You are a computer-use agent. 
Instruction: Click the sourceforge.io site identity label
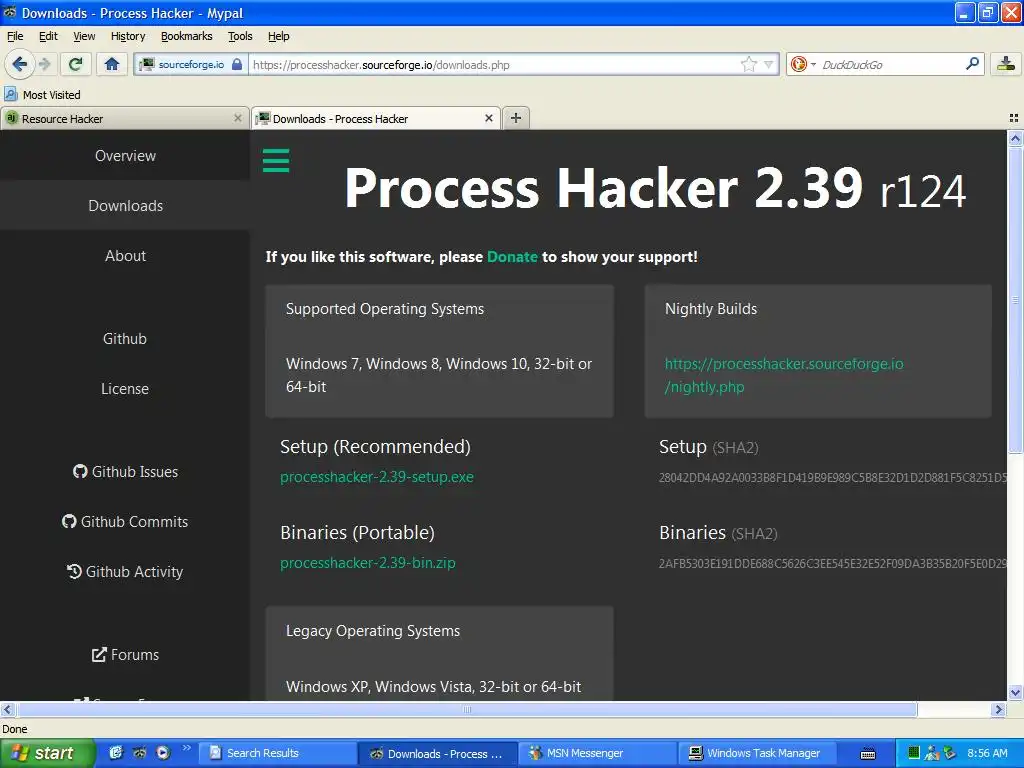click(x=191, y=65)
